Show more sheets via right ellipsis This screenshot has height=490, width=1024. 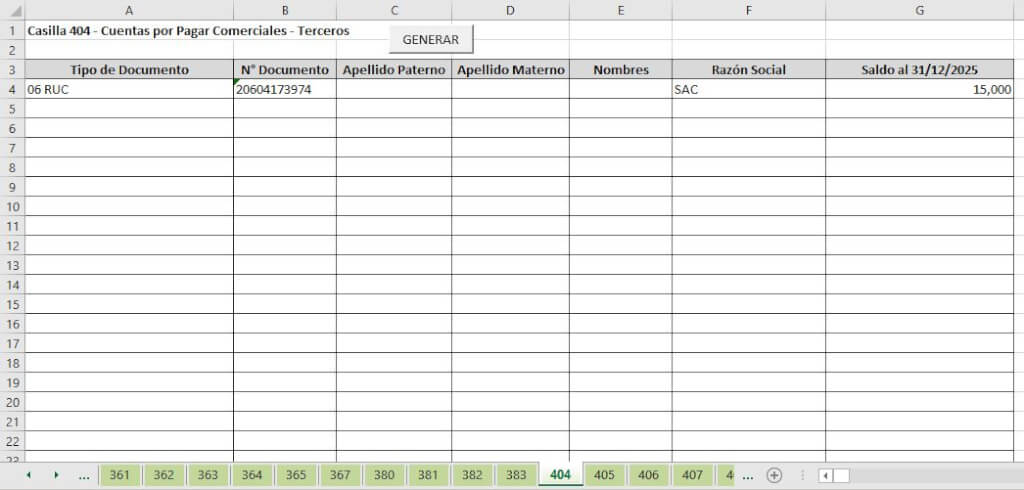point(748,475)
